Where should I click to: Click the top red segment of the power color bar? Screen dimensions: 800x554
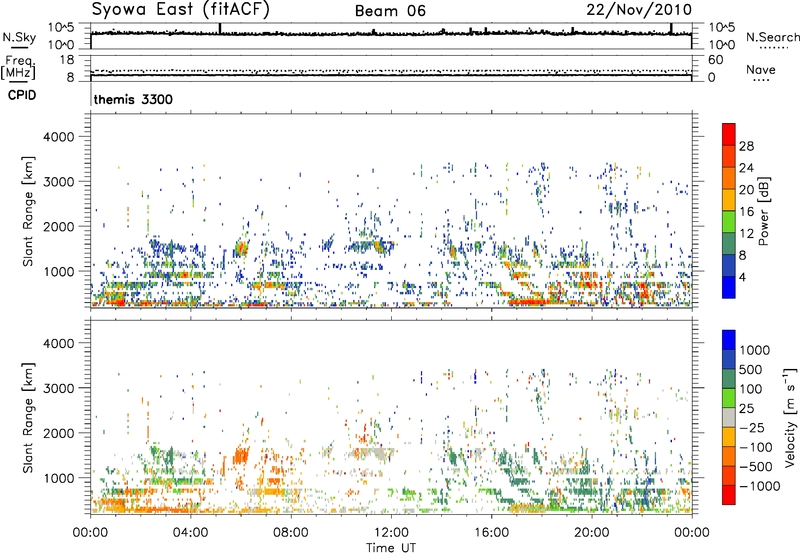729,135
